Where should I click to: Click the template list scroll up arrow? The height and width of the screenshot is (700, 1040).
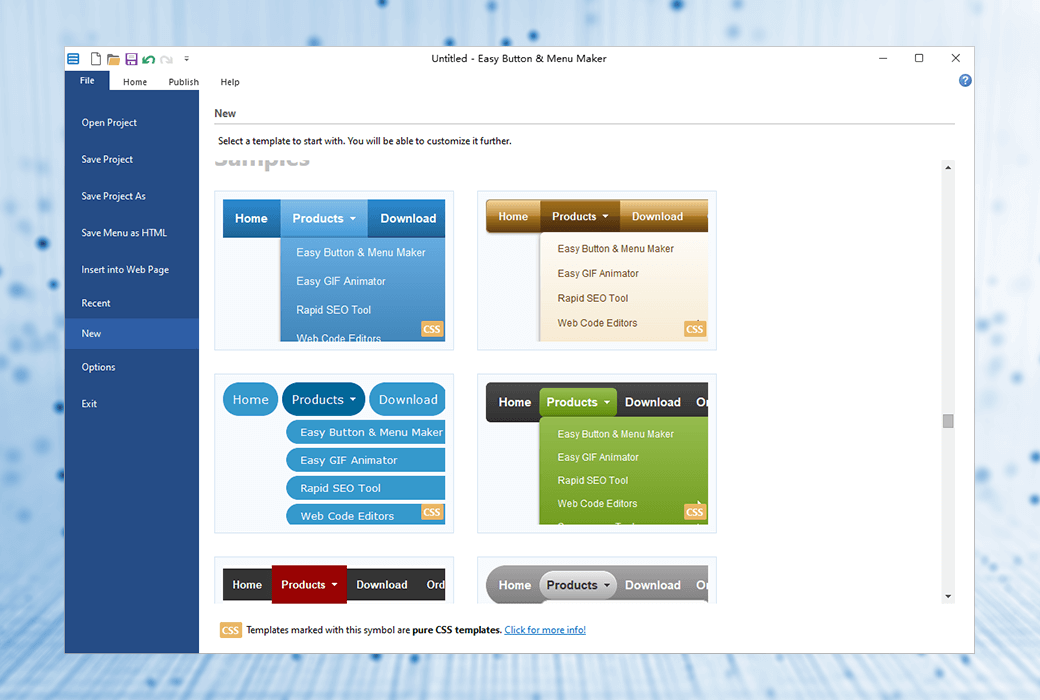948,168
